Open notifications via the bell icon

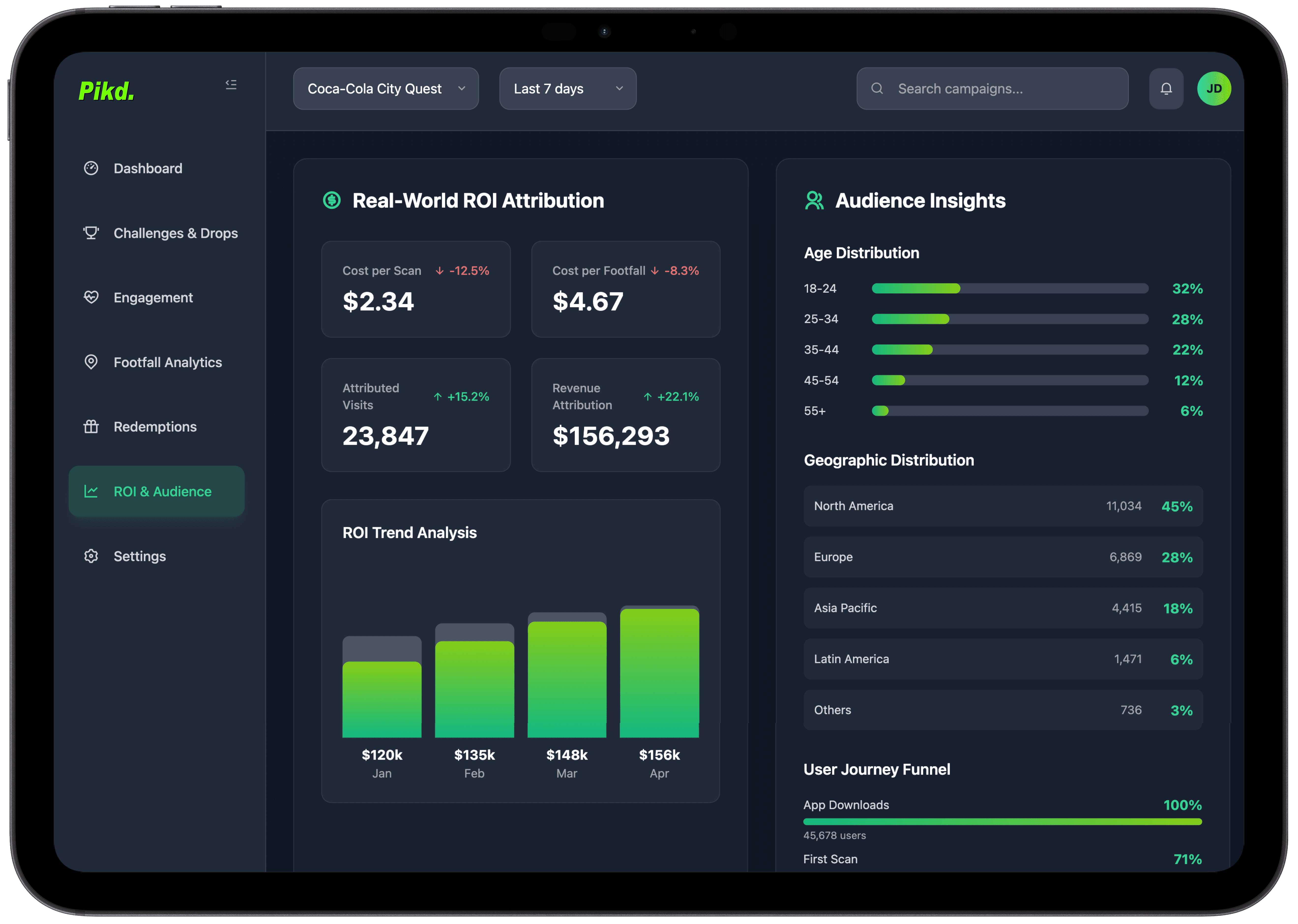1166,89
